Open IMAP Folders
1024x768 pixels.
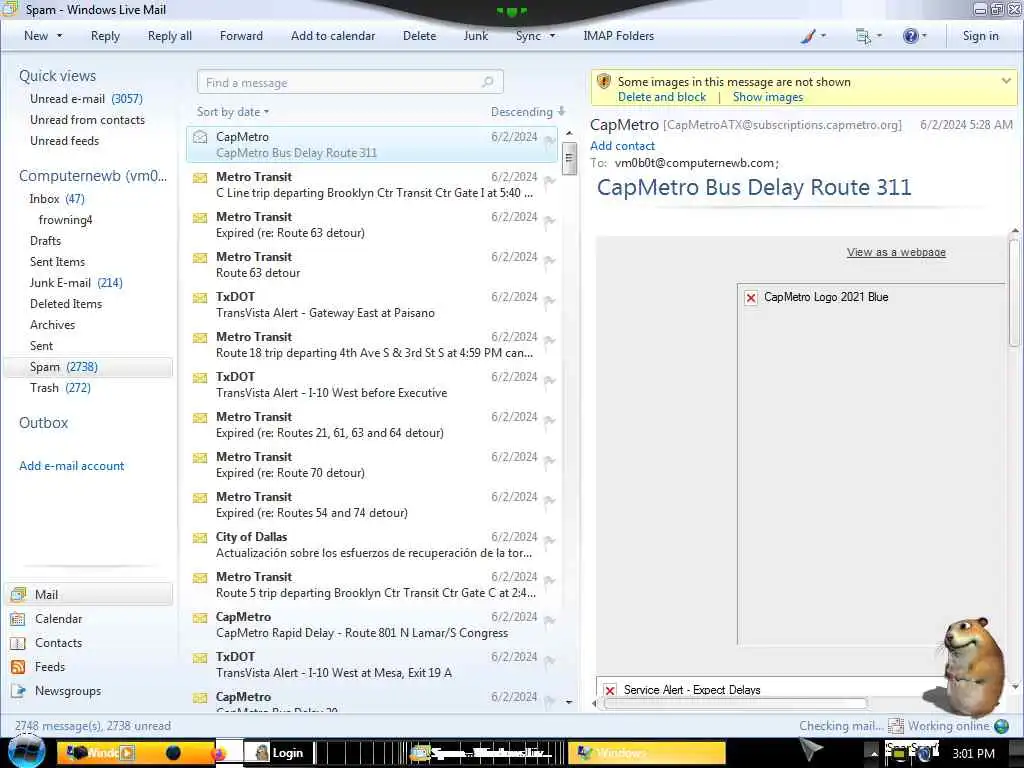tap(618, 37)
